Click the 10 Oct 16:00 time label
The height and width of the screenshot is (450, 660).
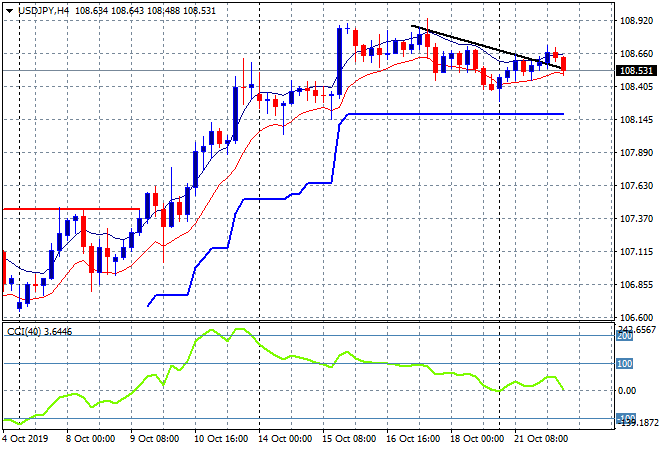pos(221,439)
